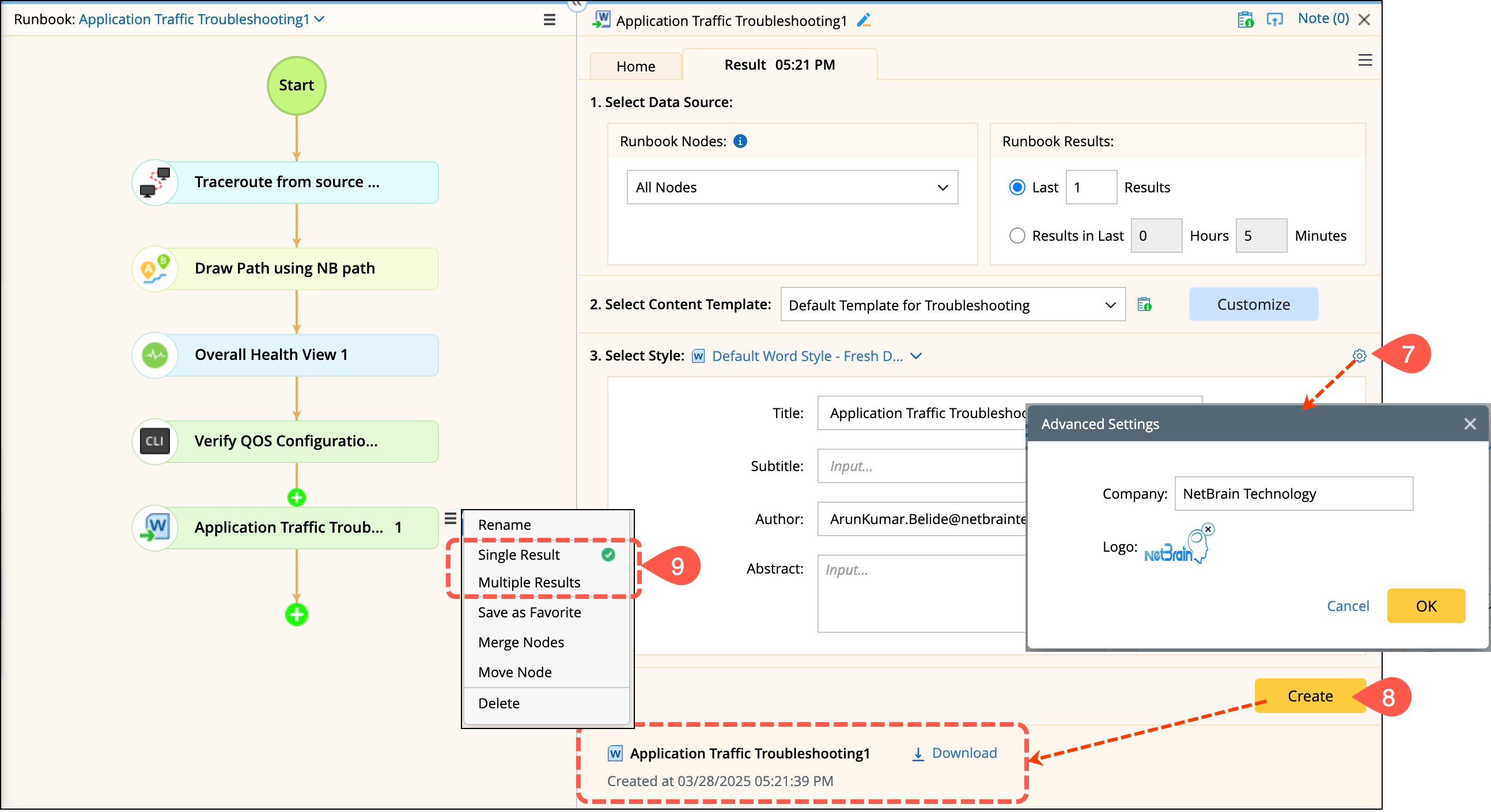Expand the All Nodes dropdown
Viewport: 1491px width, 812px height.
tap(792, 188)
